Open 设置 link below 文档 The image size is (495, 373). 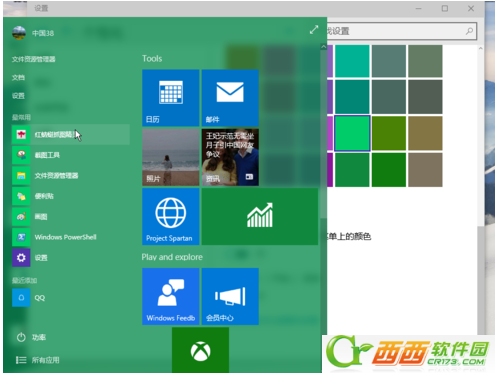[x=18, y=96]
